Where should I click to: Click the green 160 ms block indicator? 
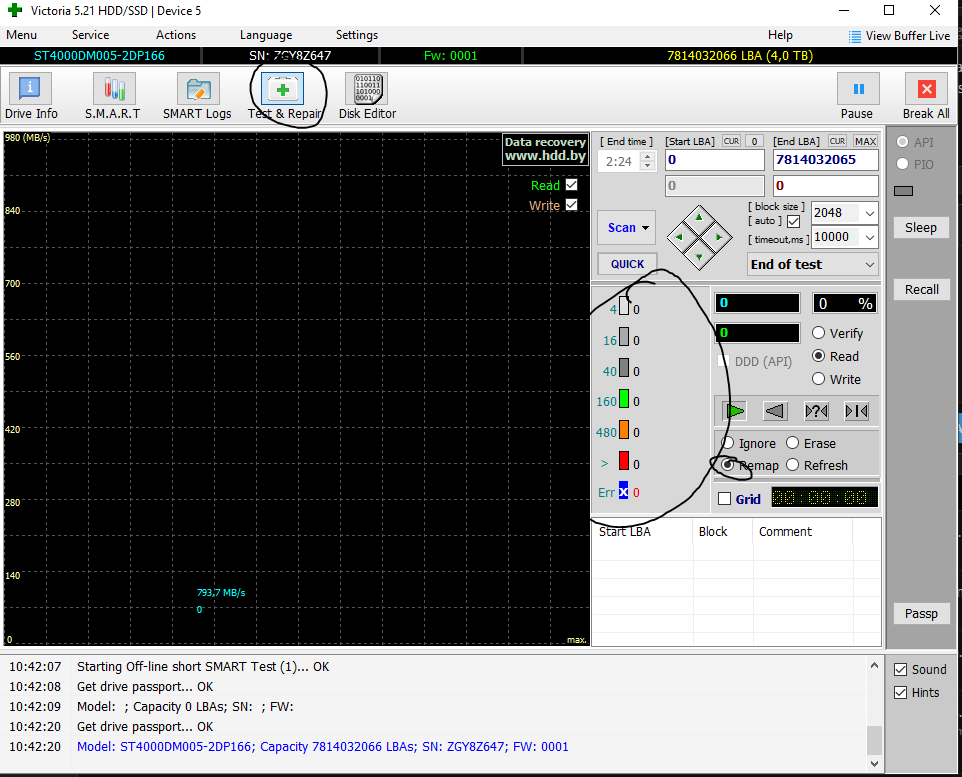(x=624, y=398)
